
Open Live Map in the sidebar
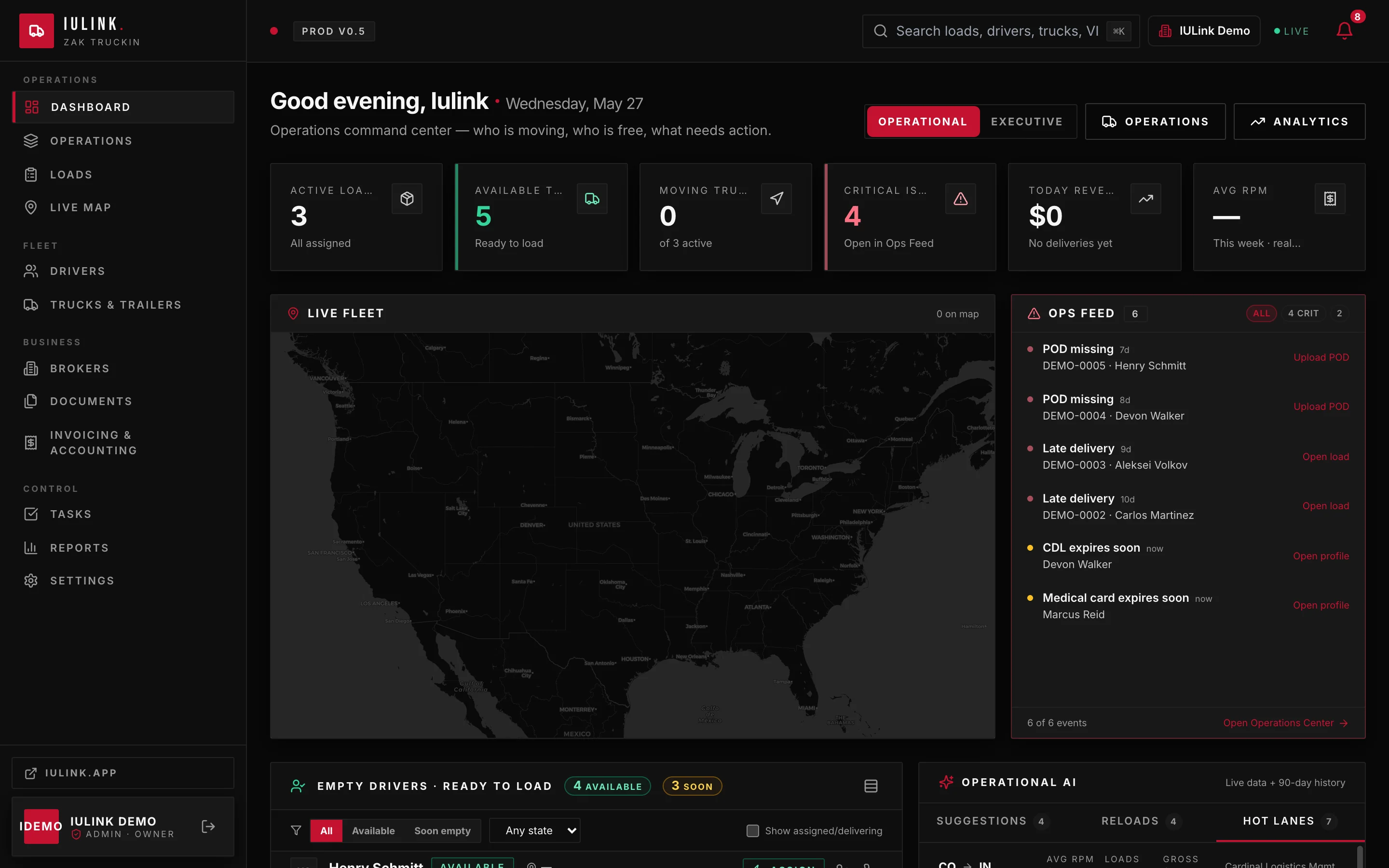pos(123,207)
